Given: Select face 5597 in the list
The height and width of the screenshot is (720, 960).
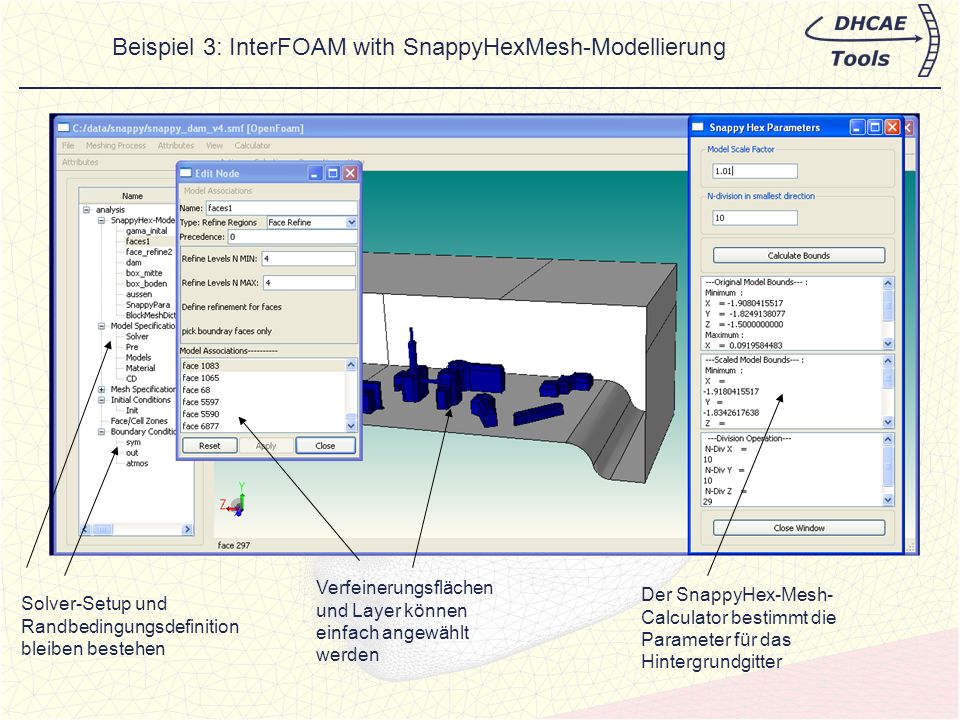Looking at the screenshot, I should coord(201,402).
